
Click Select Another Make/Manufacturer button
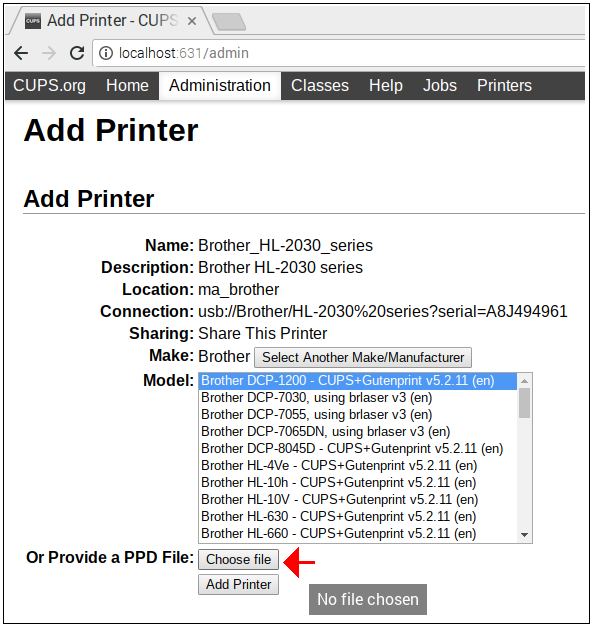[363, 357]
